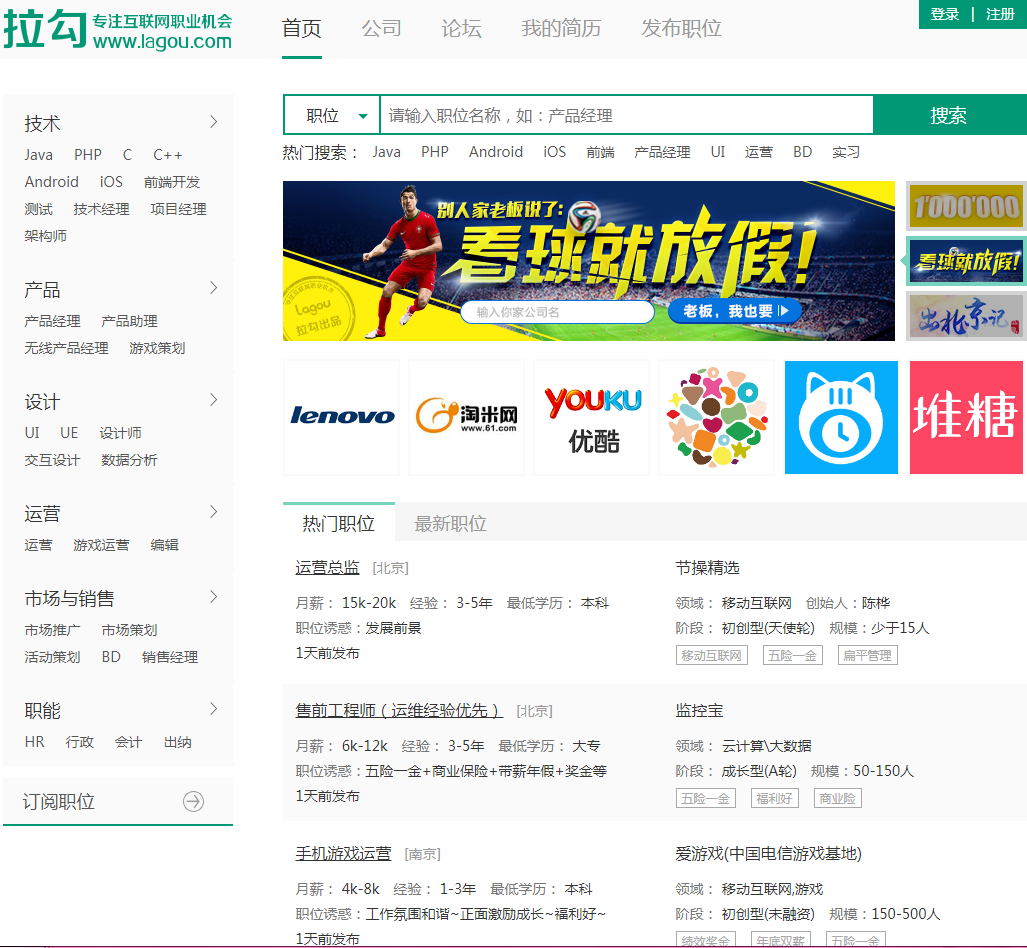Select the 出北京记 banner thumbnail
The image size is (1027, 948).
(966, 316)
